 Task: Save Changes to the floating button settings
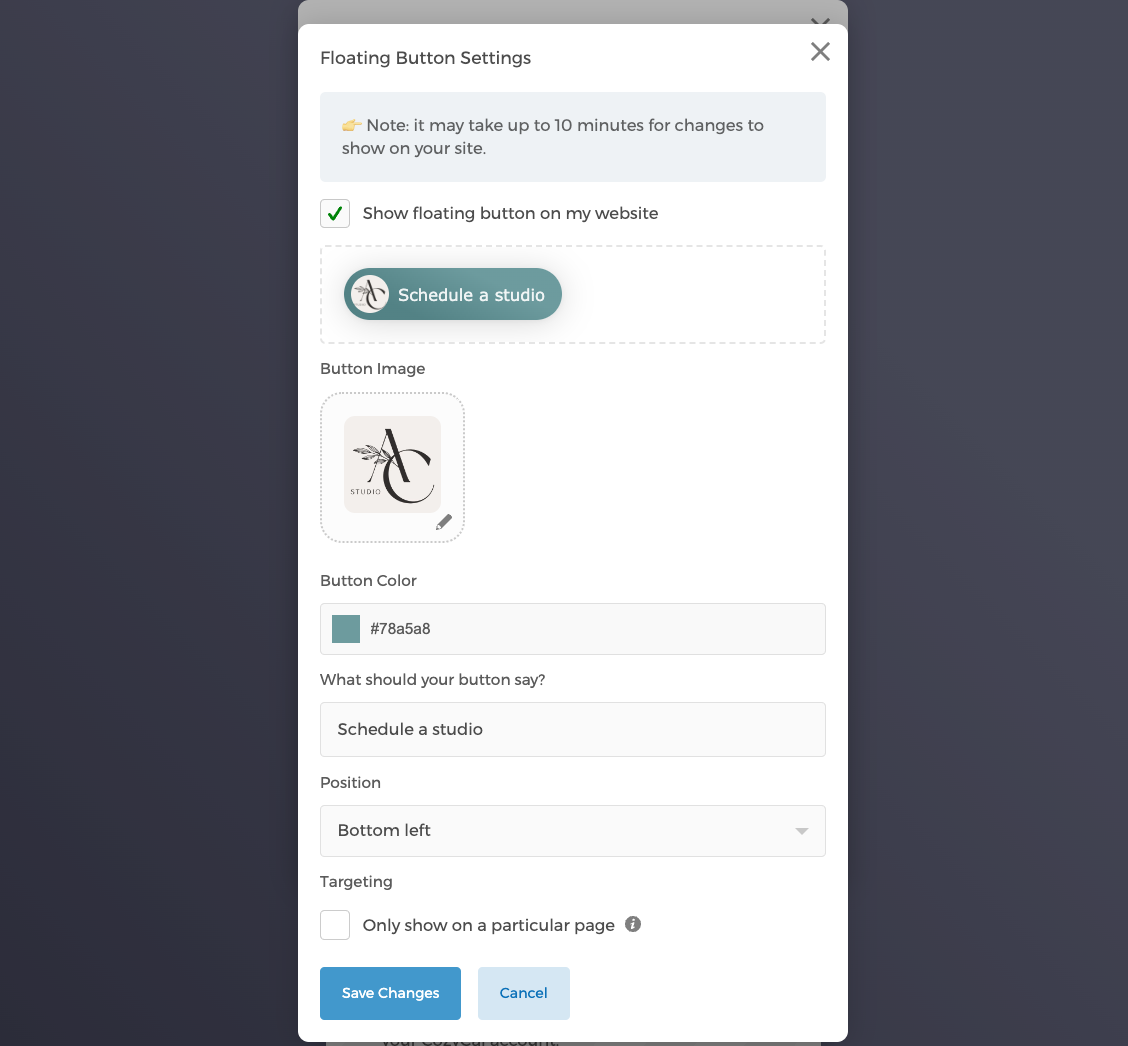coord(390,993)
